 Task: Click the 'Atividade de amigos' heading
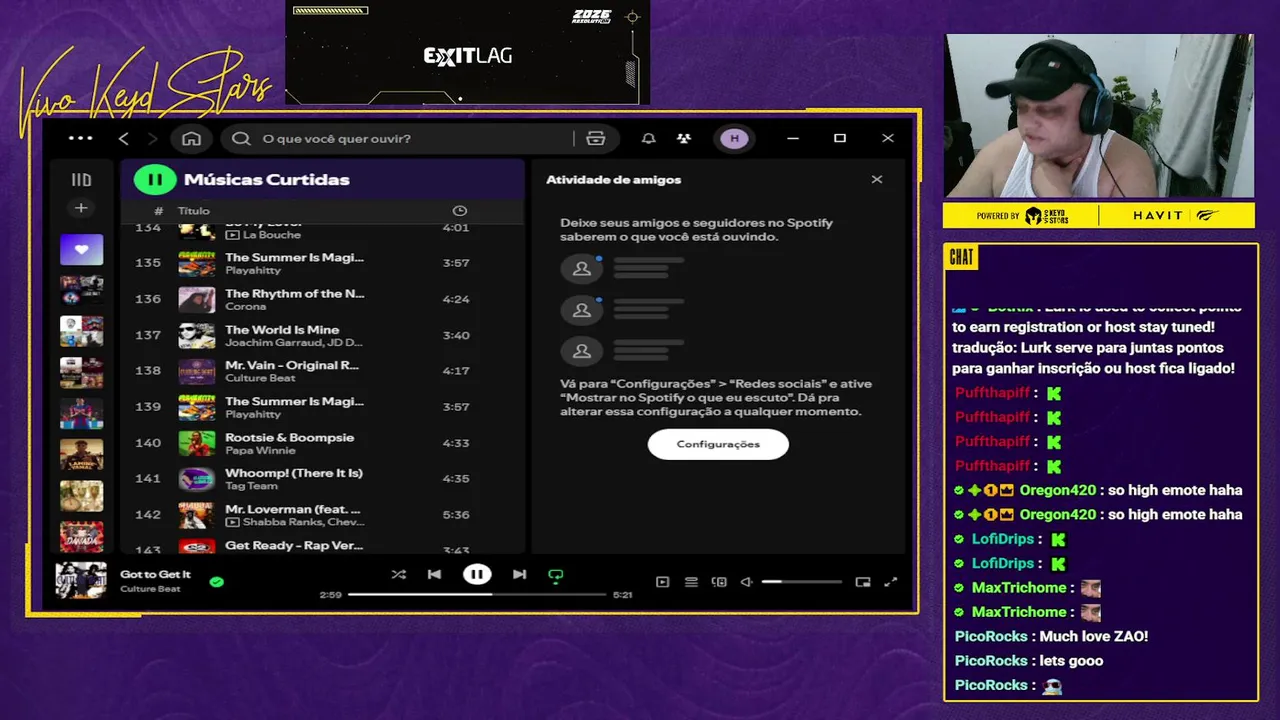(614, 180)
